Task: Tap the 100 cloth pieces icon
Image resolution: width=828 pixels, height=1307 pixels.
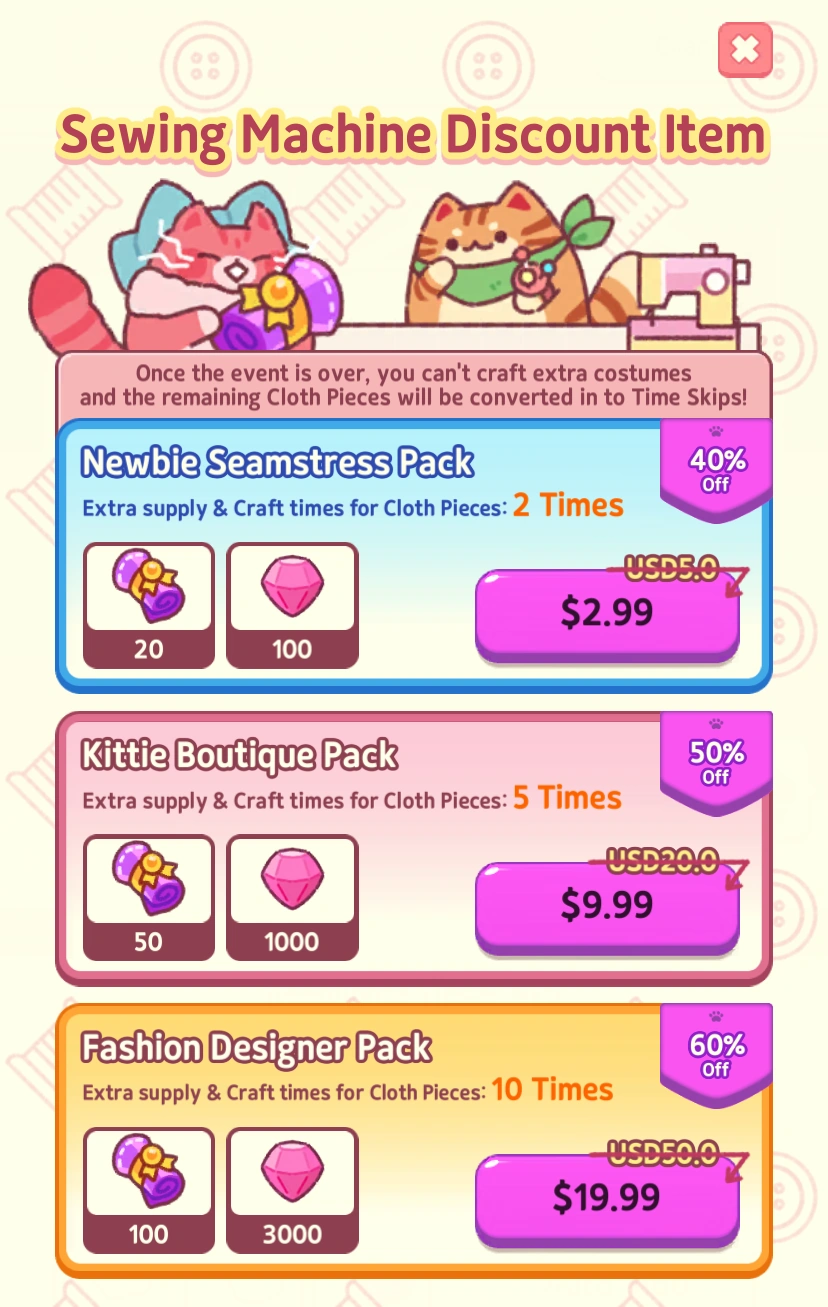Action: click(148, 1190)
